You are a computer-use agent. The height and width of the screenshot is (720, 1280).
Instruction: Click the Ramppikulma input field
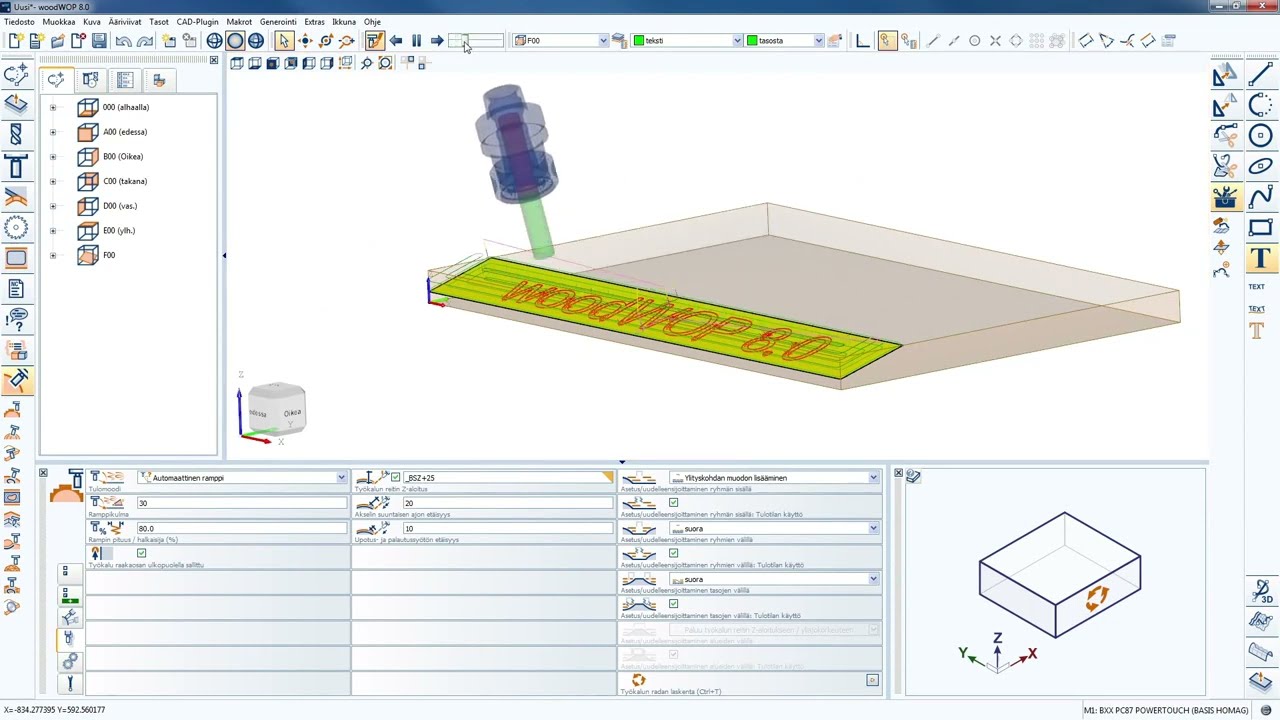coord(242,503)
